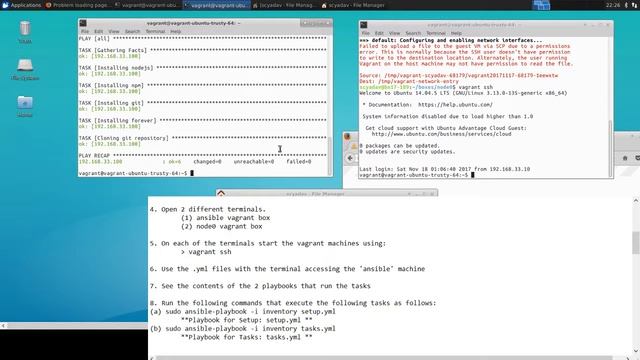Open Search menu in the right terminal
640x360 pixels.
pos(413,33)
